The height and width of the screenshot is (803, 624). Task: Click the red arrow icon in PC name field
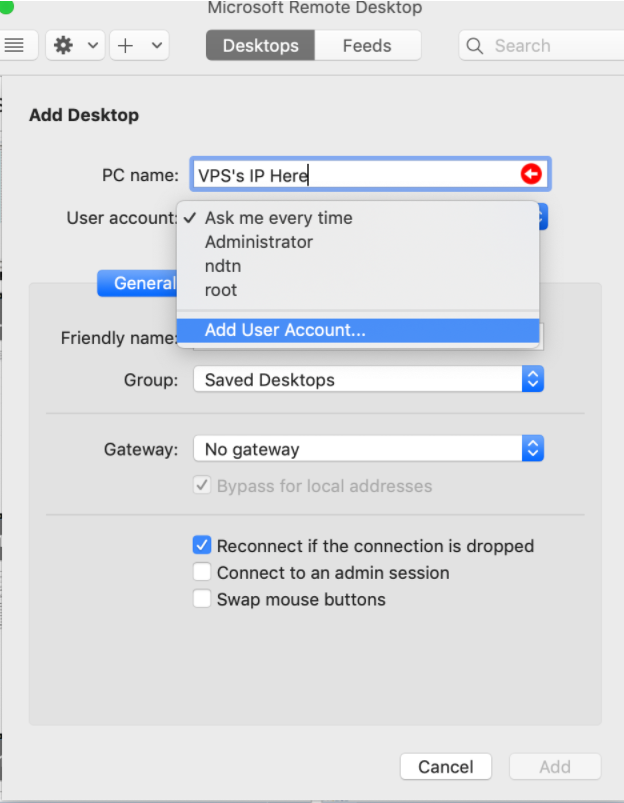point(530,175)
